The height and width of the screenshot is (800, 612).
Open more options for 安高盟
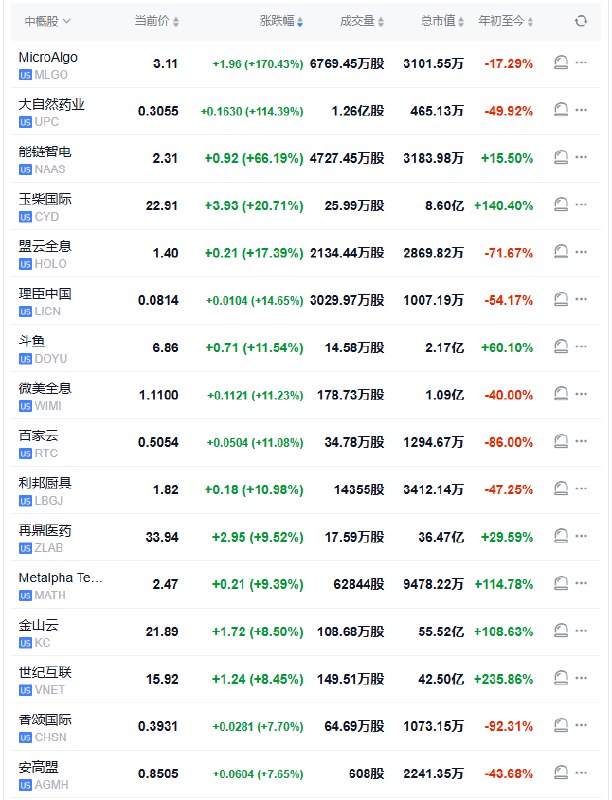click(x=581, y=772)
